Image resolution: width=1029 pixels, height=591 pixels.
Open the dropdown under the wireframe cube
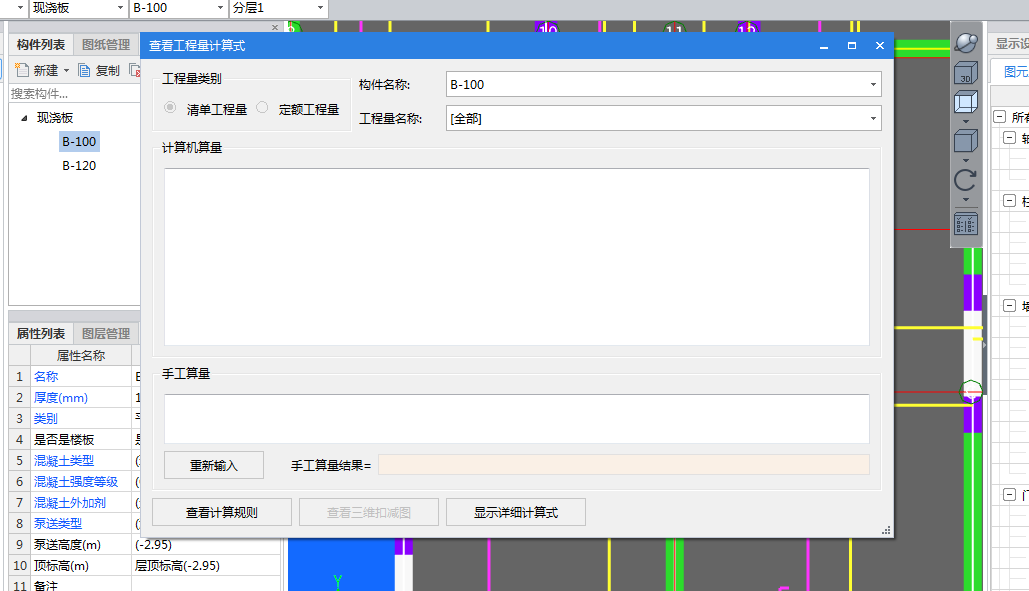pyautogui.click(x=965, y=121)
